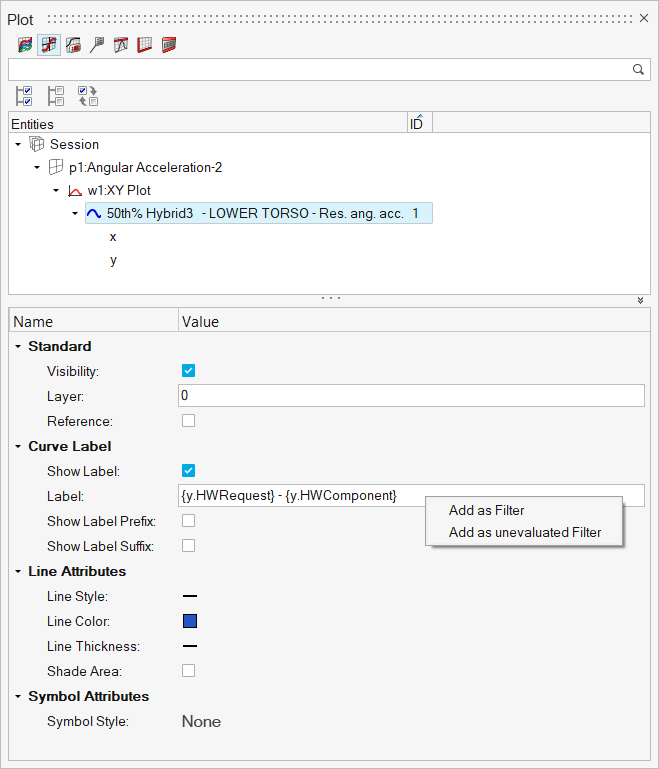Uncheck the Visibility checkbox
This screenshot has width=659, height=769.
point(188,371)
